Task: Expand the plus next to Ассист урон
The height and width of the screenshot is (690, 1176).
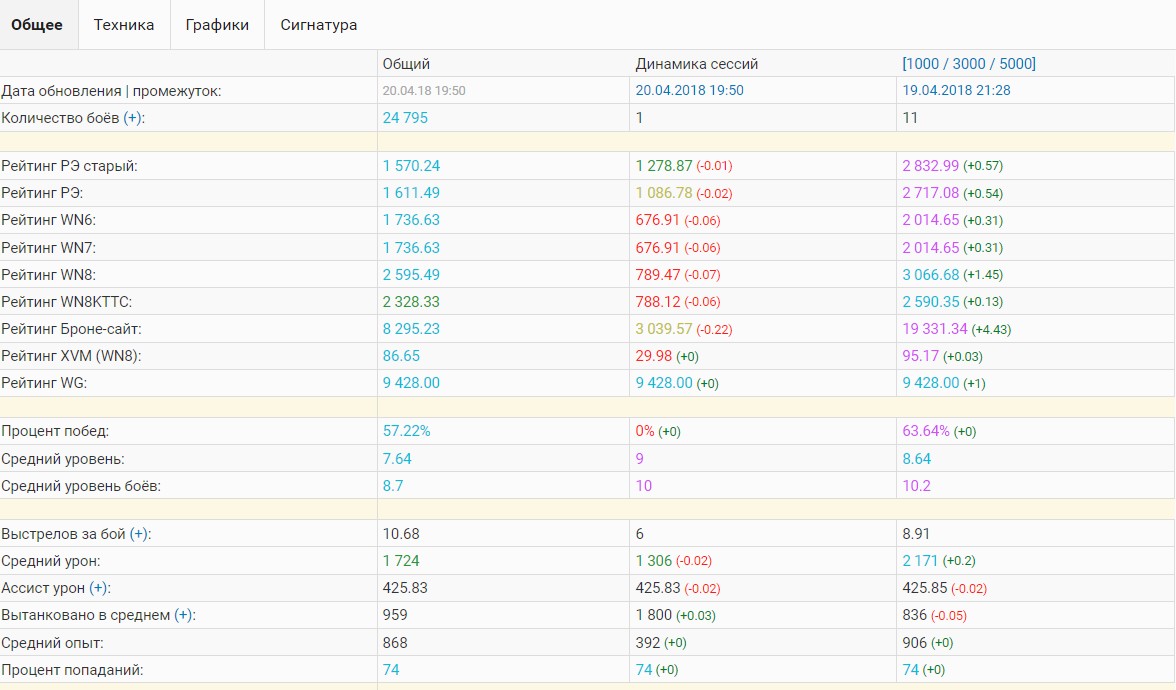Action: (x=99, y=588)
